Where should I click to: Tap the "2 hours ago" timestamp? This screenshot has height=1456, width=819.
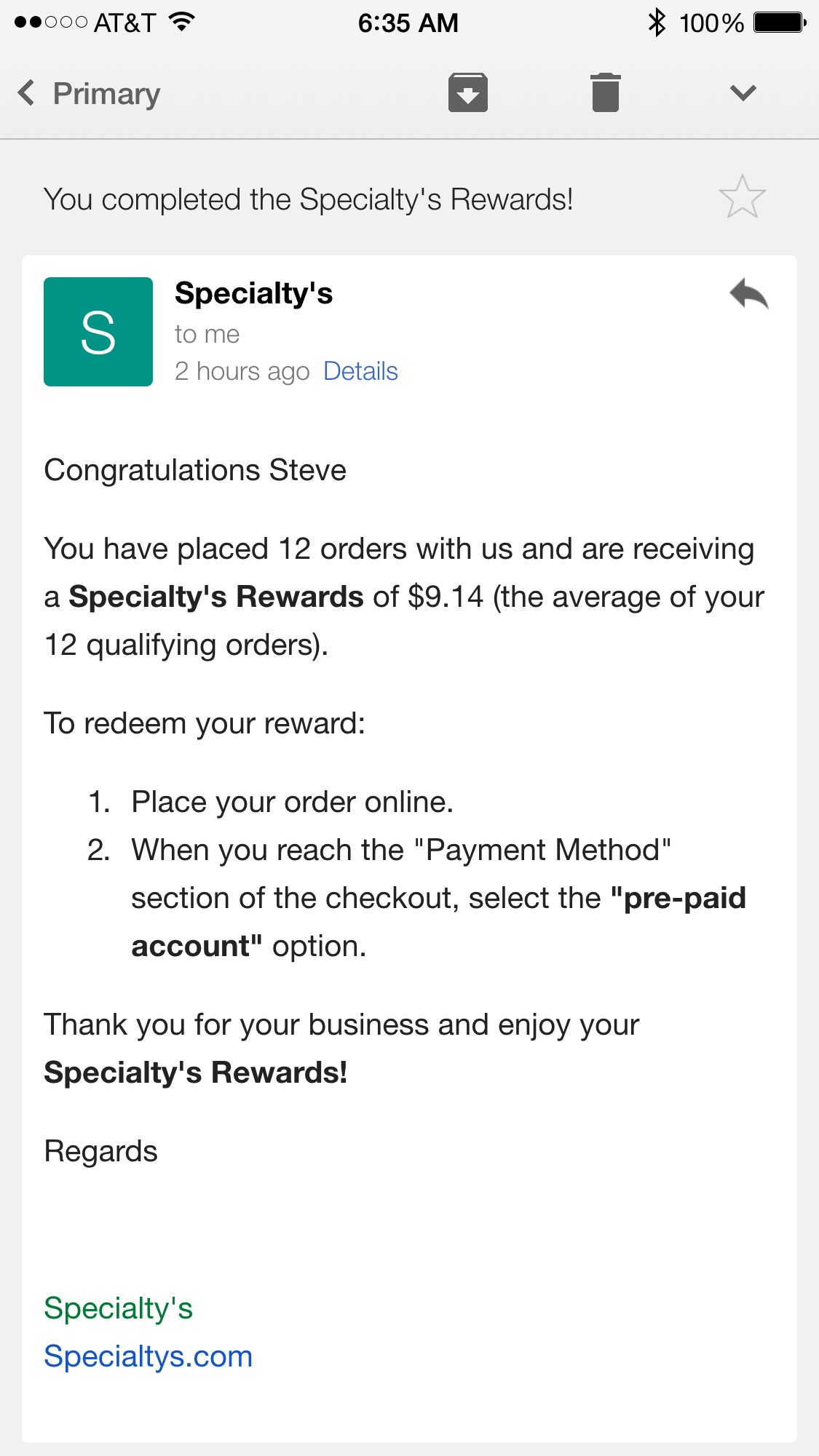(x=242, y=371)
